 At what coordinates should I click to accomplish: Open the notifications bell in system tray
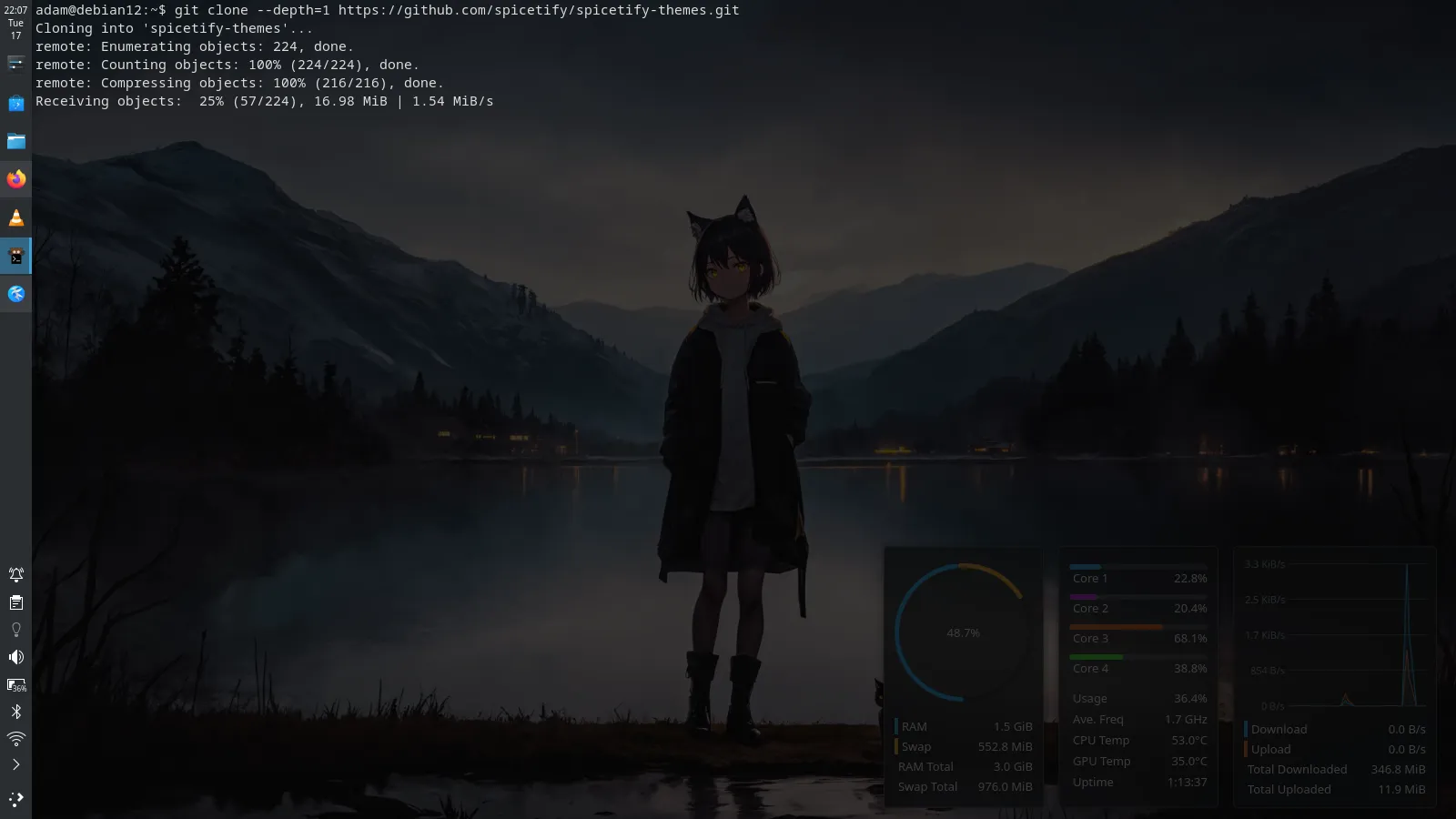coord(15,574)
